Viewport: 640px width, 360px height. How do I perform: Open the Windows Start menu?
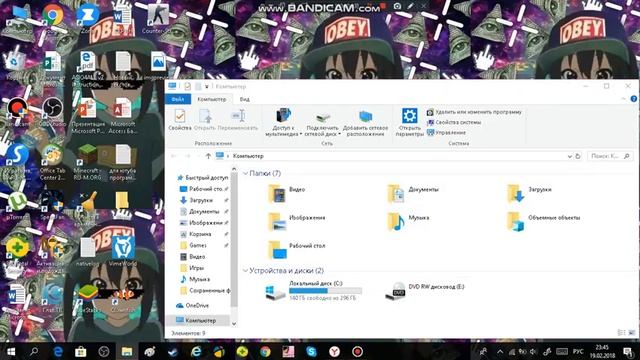pyautogui.click(x=11, y=351)
